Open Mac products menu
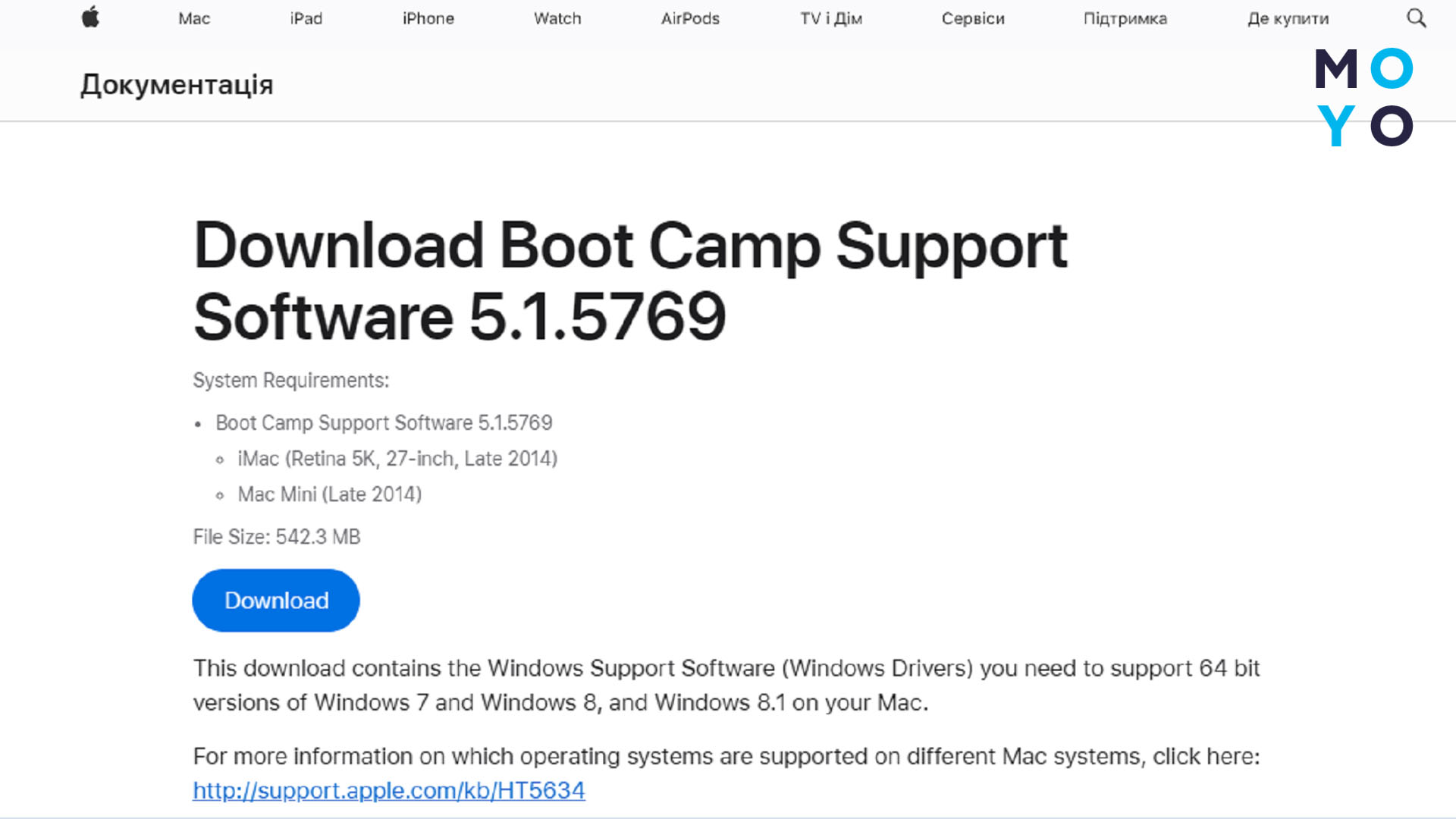This screenshot has width=1456, height=819. (x=193, y=18)
